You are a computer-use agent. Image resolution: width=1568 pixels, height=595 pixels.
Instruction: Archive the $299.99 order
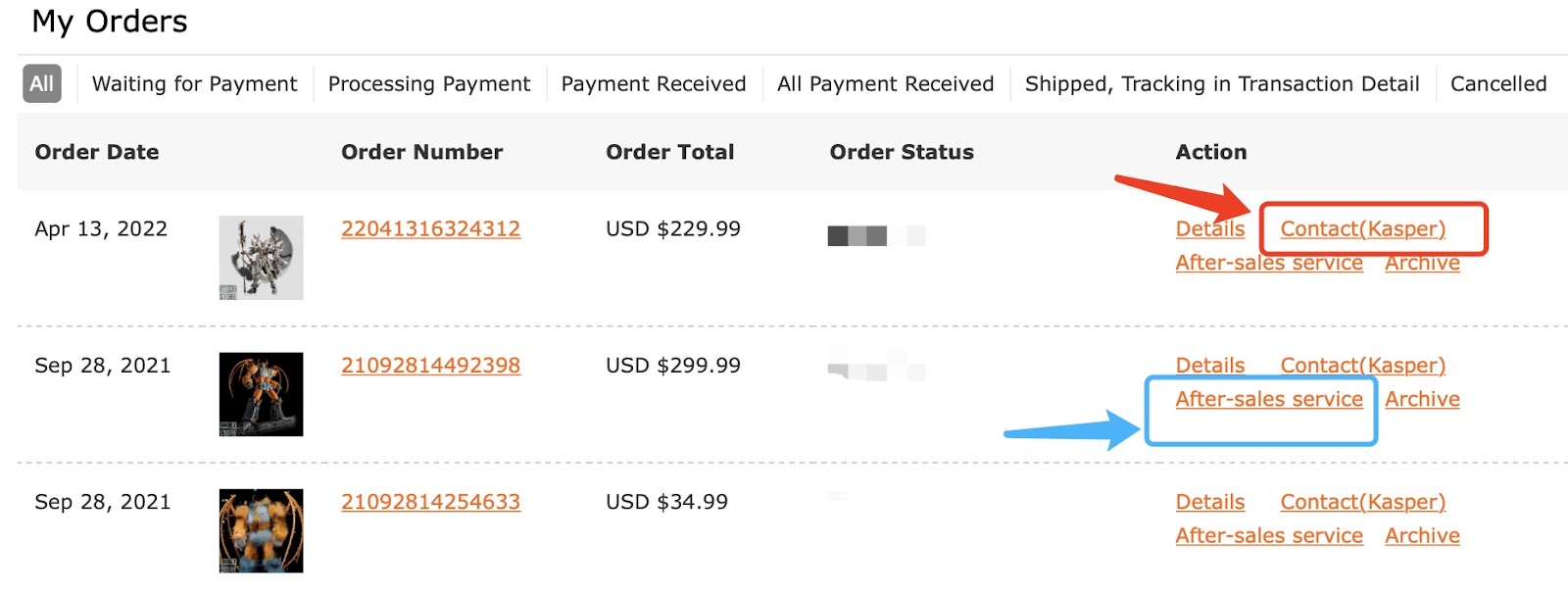(1421, 400)
